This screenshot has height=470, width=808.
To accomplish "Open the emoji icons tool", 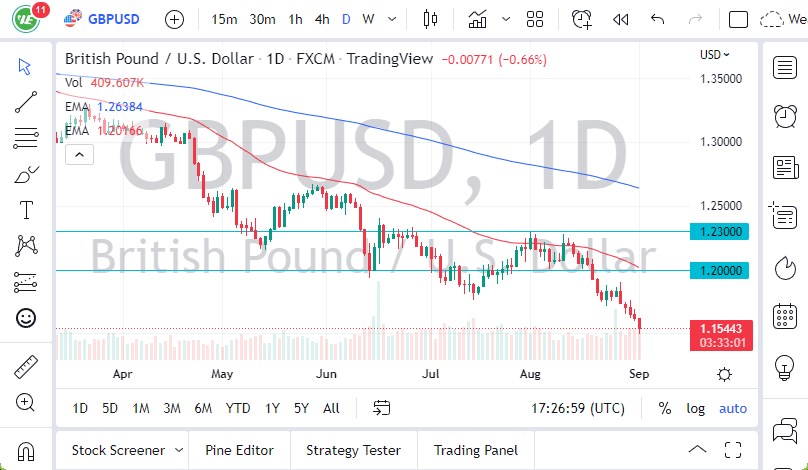I will coord(26,318).
